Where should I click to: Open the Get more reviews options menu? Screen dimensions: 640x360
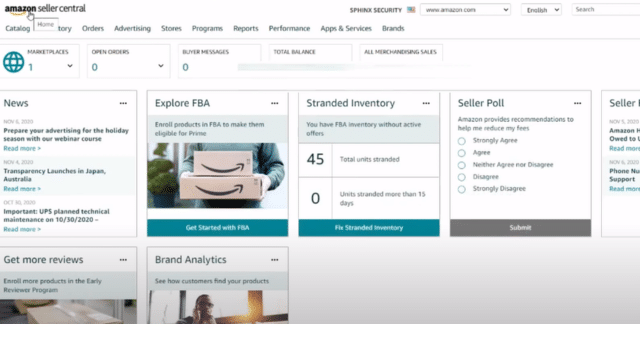point(123,260)
